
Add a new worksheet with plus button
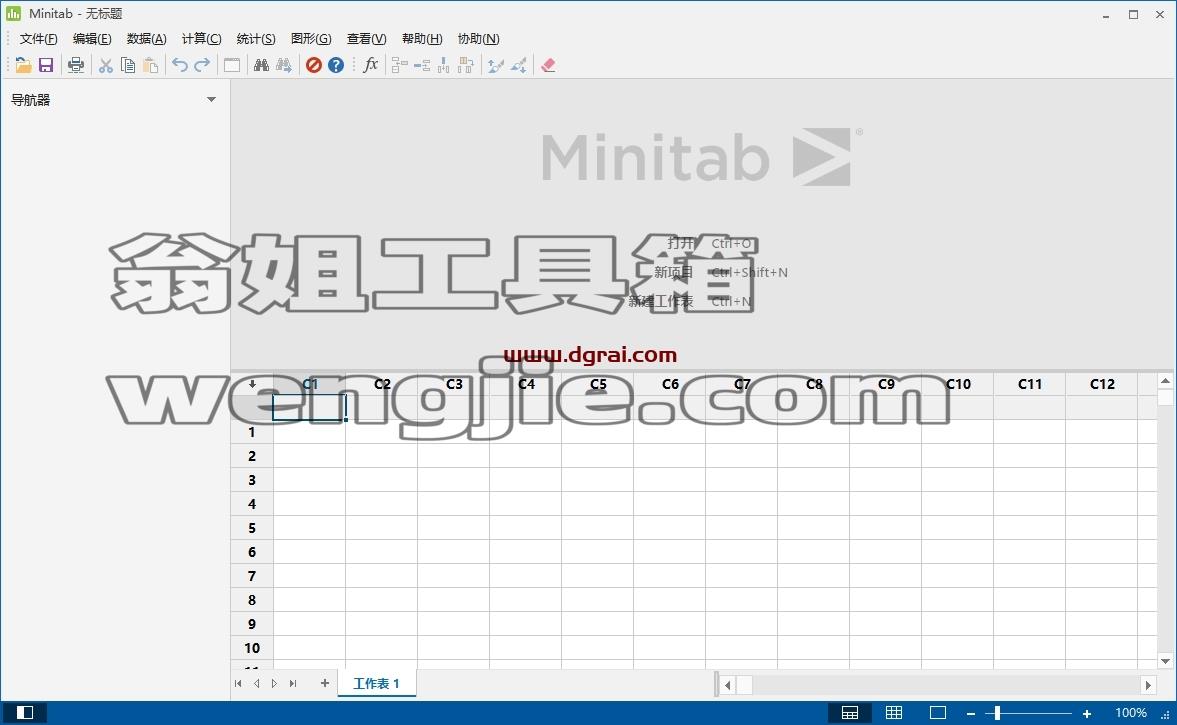click(x=325, y=683)
